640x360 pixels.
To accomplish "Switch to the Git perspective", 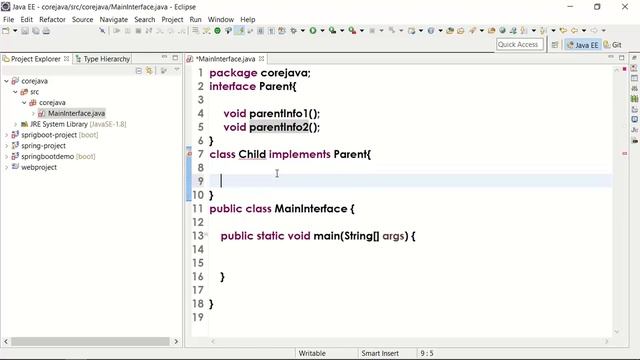I will click(613, 45).
